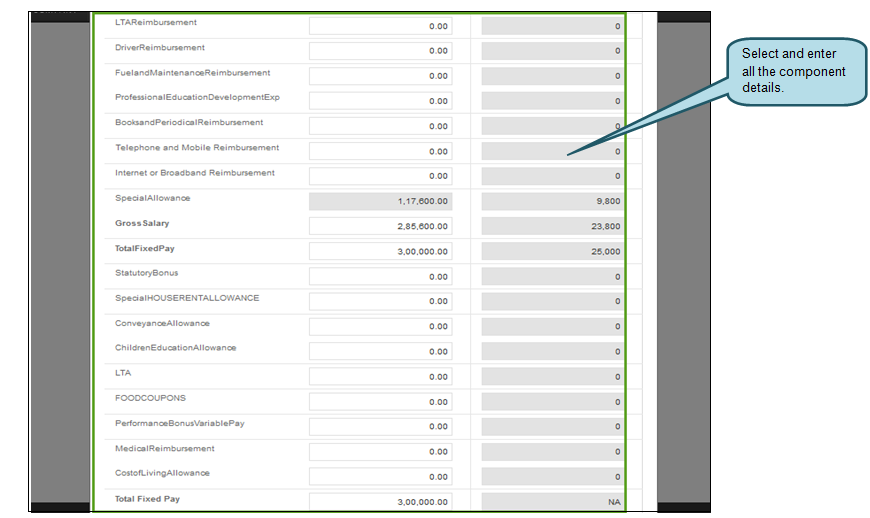
Task: Click the GrossSalary monthly value 23,800
Action: pos(553,226)
